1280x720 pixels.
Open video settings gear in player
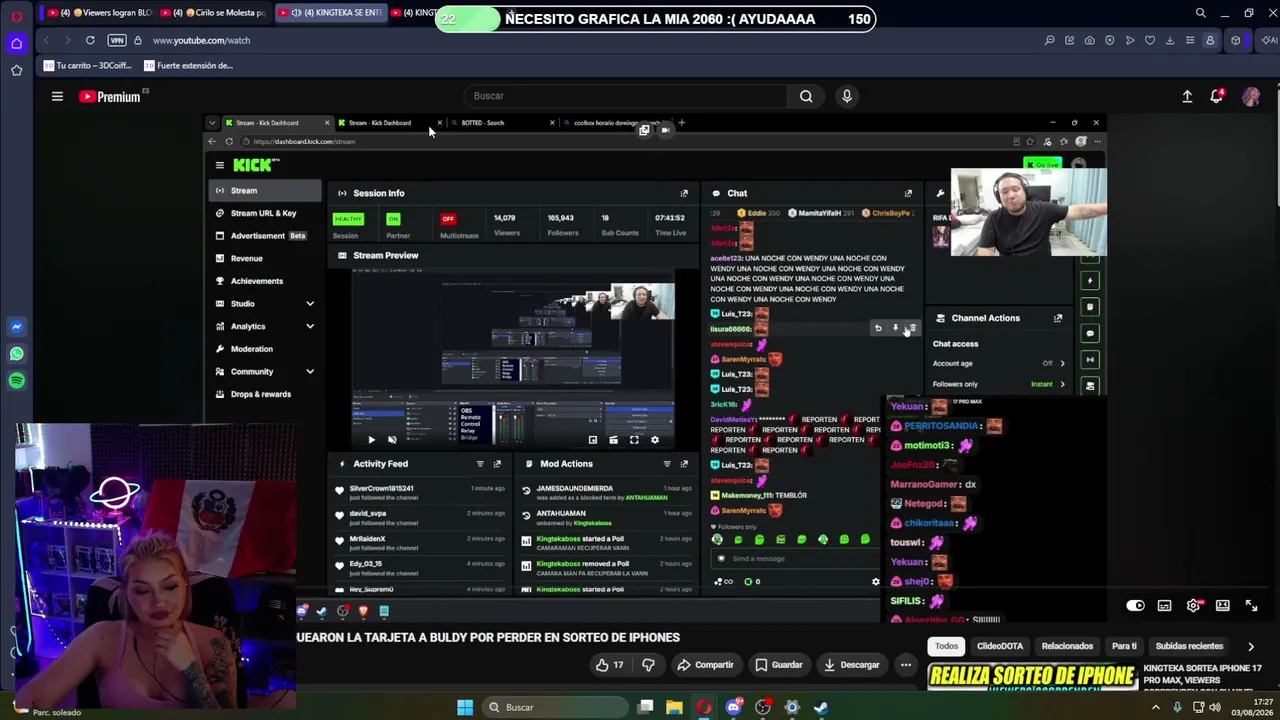[x=1193, y=605]
